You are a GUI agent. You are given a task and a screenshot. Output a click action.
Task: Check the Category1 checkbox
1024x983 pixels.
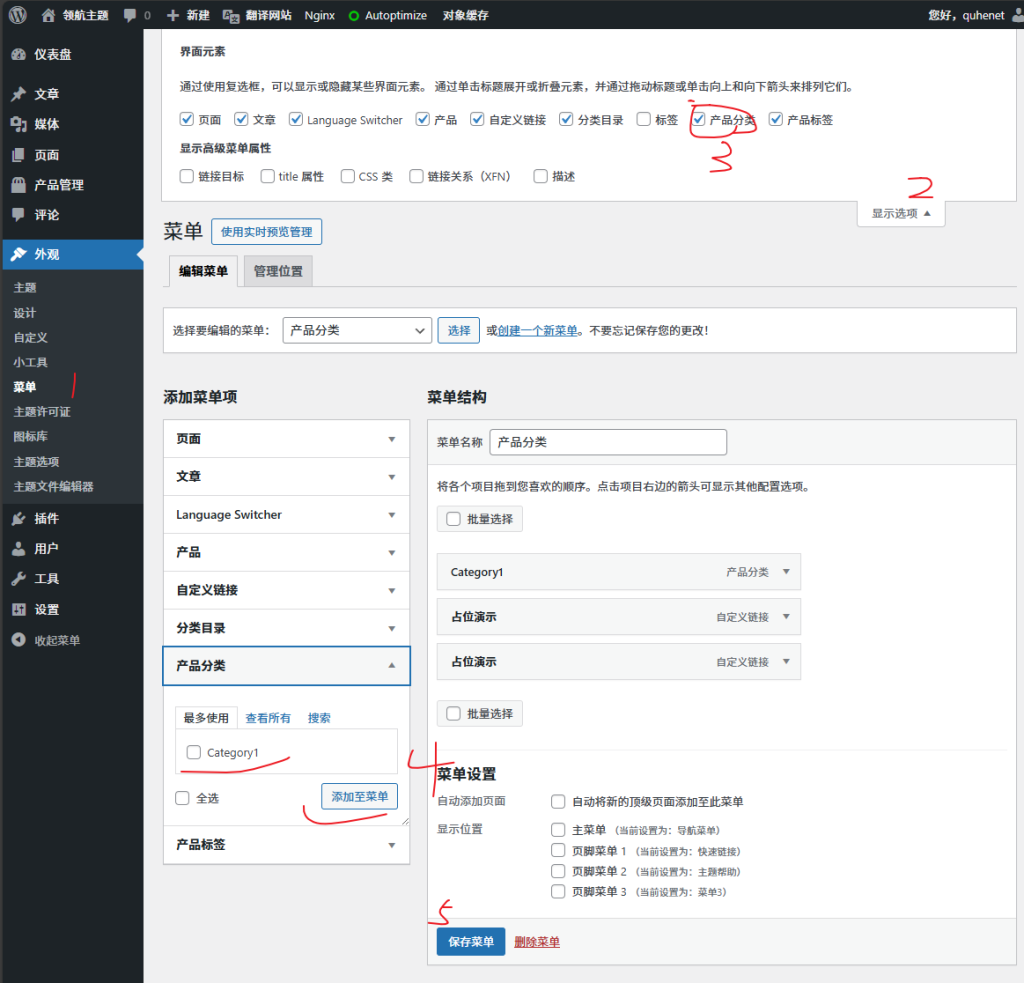click(194, 752)
